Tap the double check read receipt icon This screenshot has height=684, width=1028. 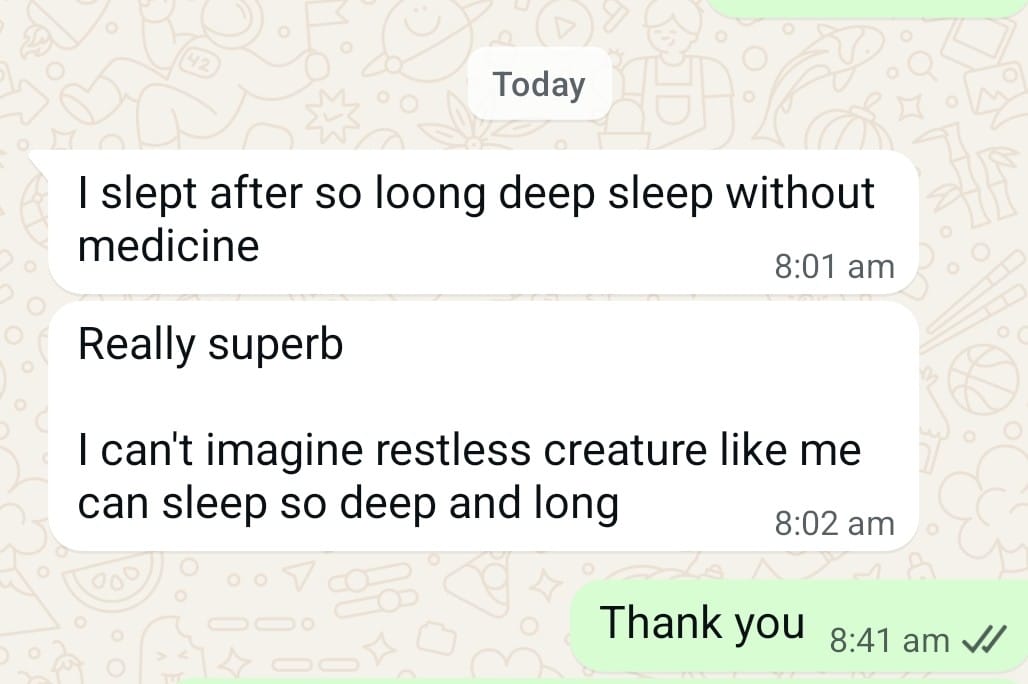983,639
